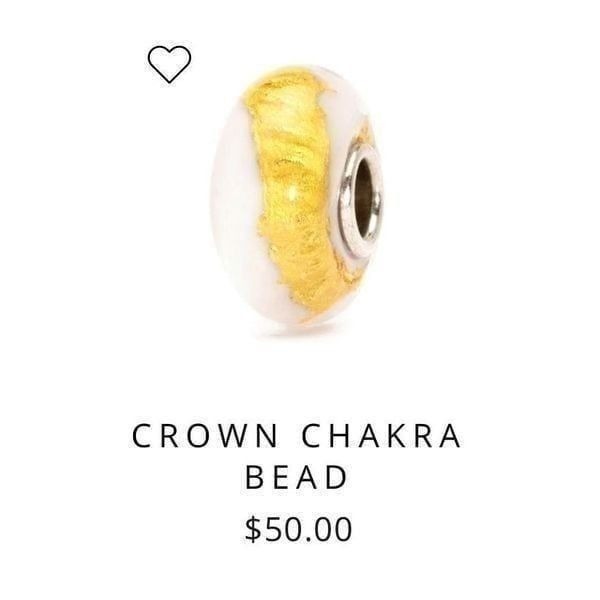Click the dollar sign in the price

click(x=253, y=529)
